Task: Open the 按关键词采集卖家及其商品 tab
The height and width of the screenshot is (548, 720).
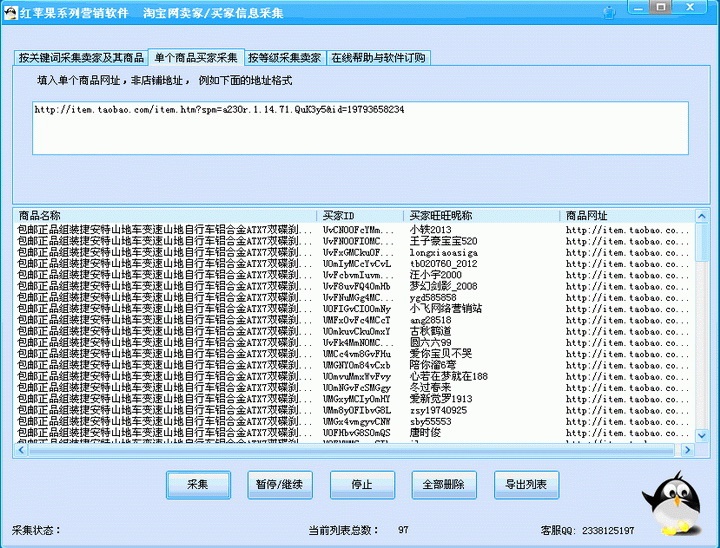Action: coord(81,57)
